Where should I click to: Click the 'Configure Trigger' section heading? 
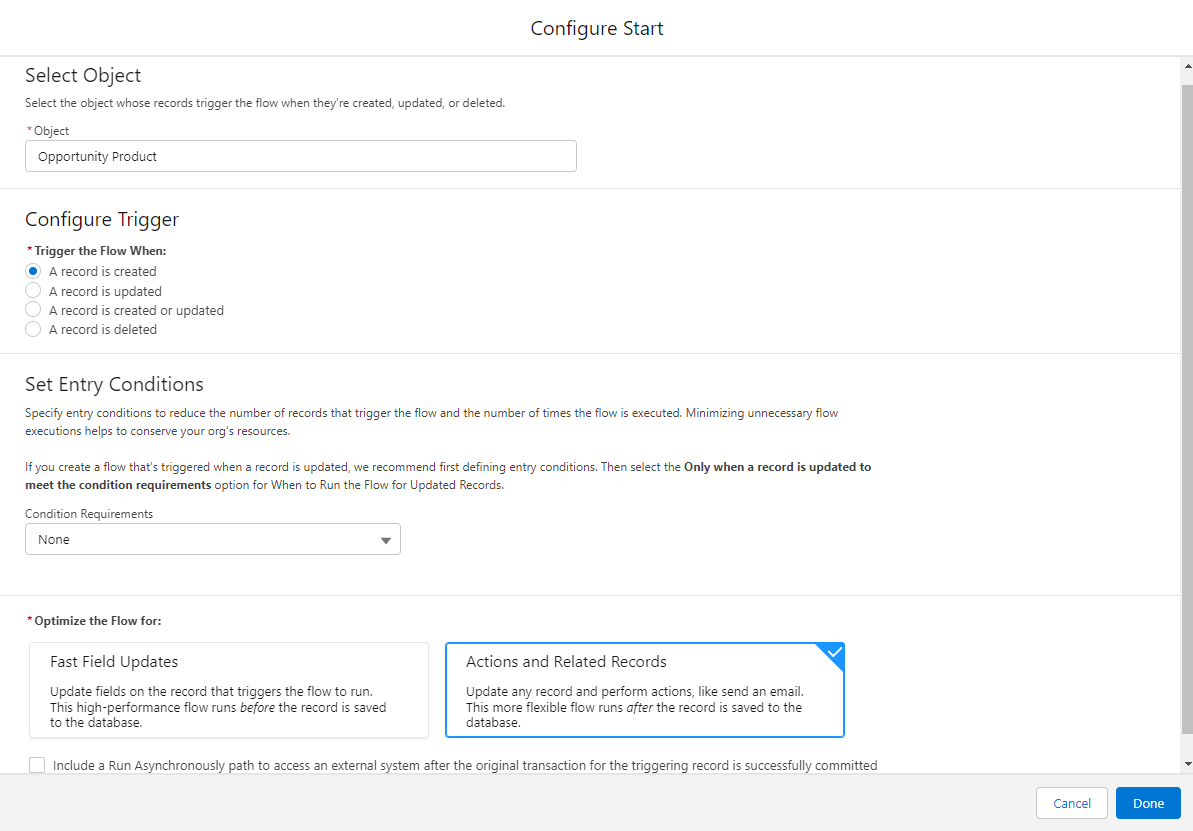(102, 219)
